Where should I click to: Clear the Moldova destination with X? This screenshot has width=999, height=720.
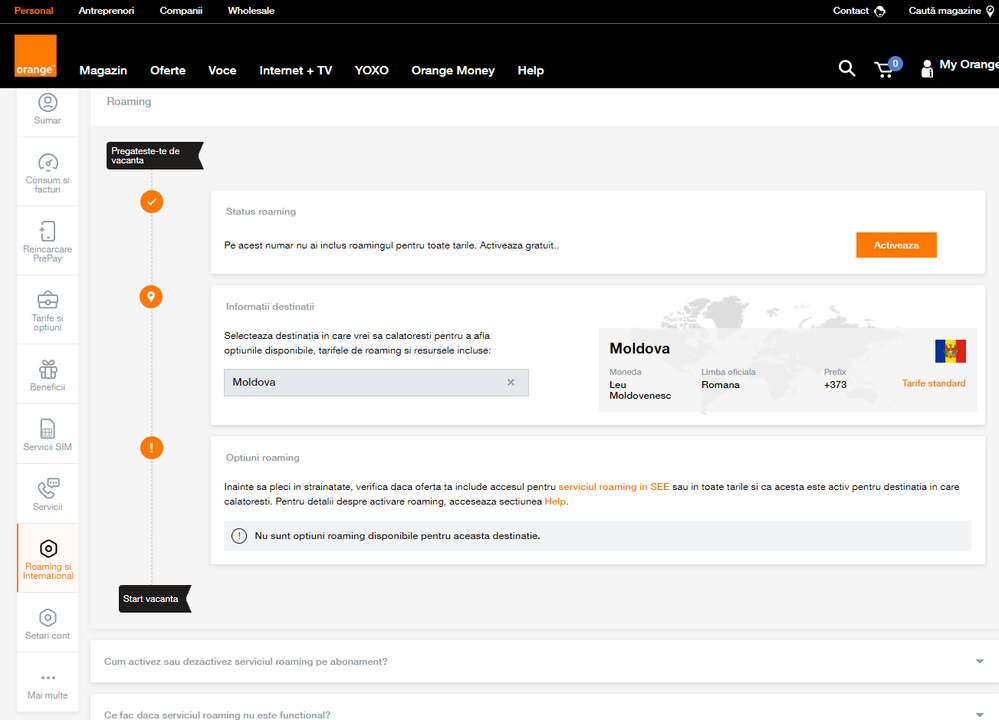[x=510, y=382]
